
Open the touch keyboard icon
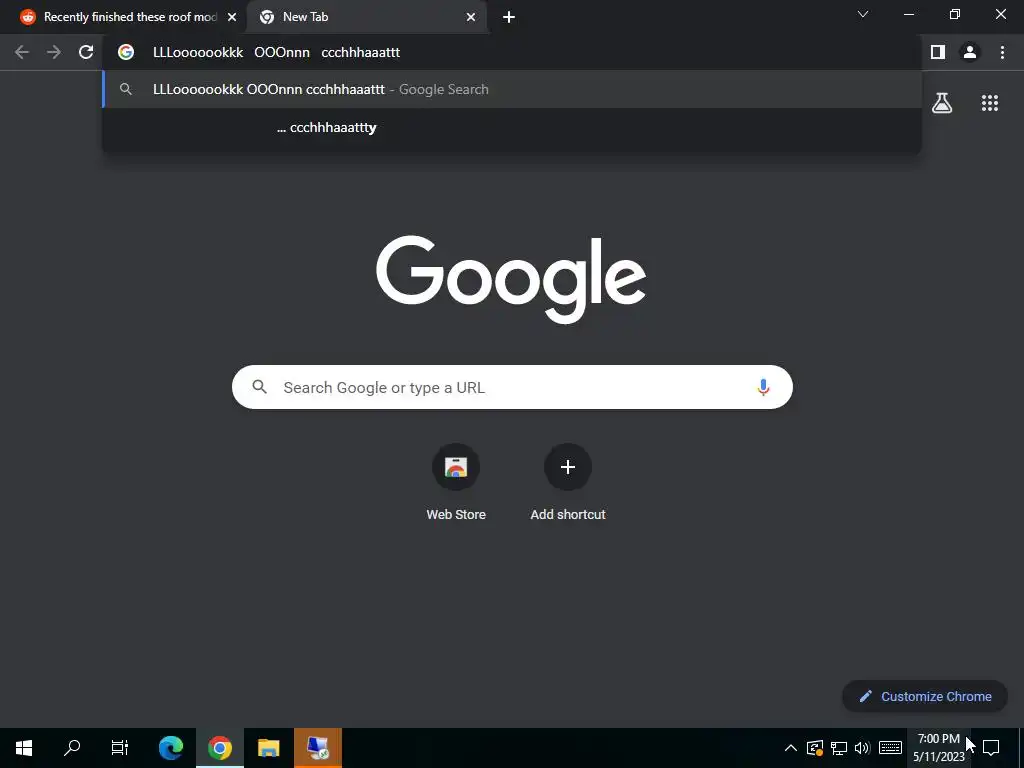point(890,748)
